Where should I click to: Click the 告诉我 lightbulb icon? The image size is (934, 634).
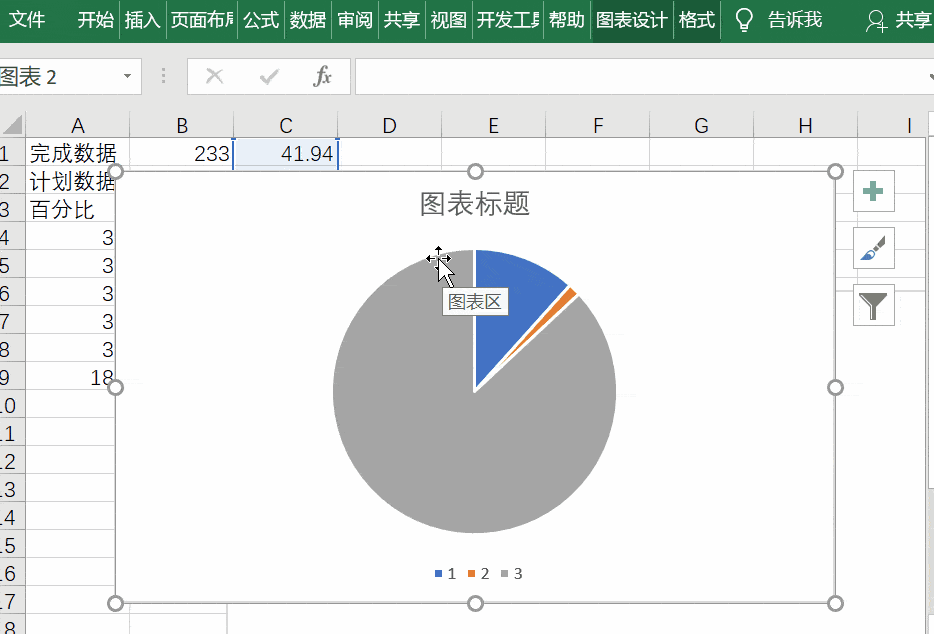click(743, 20)
